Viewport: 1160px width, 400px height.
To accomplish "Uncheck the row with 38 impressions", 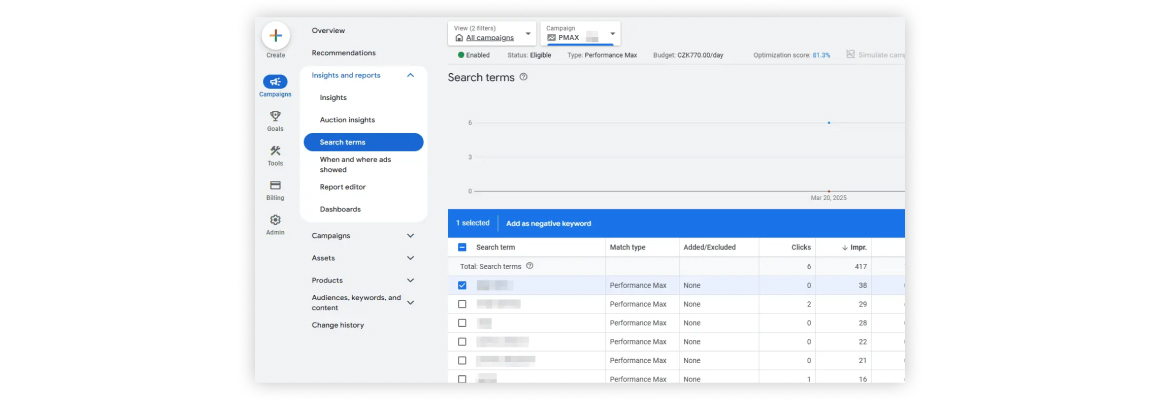I will 462,285.
